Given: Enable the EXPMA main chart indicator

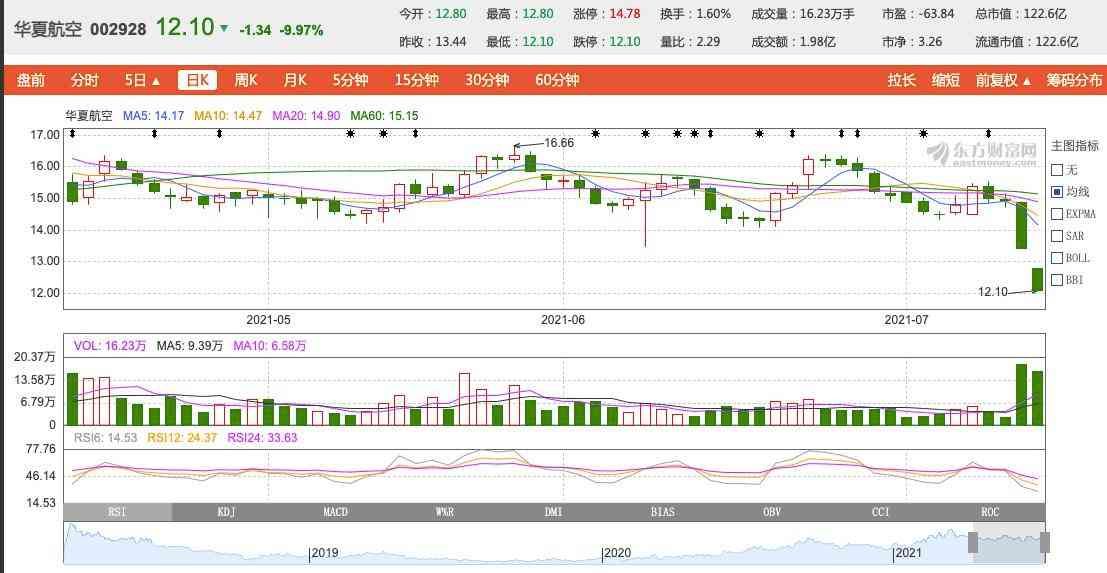Looking at the screenshot, I should pyautogui.click(x=1057, y=214).
